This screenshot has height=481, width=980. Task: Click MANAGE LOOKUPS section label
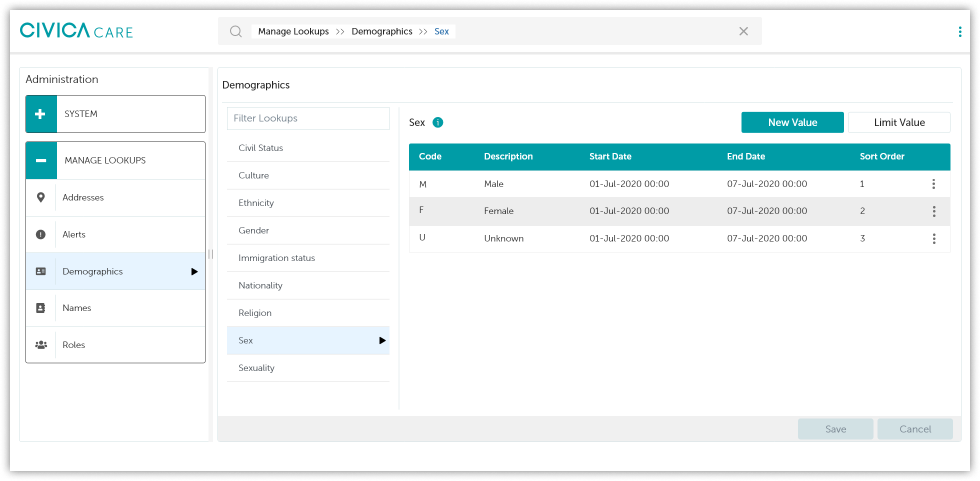click(x=104, y=161)
